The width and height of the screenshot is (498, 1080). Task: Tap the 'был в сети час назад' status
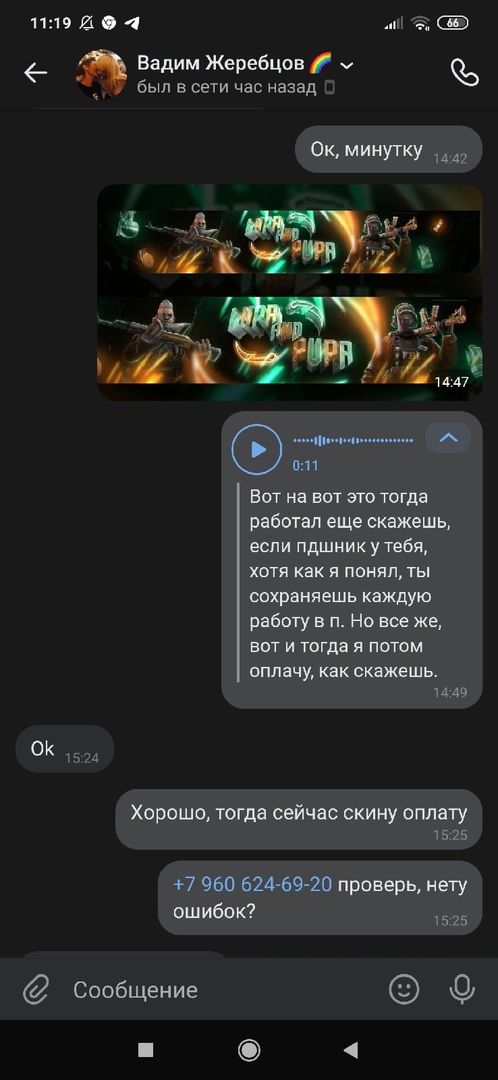227,88
